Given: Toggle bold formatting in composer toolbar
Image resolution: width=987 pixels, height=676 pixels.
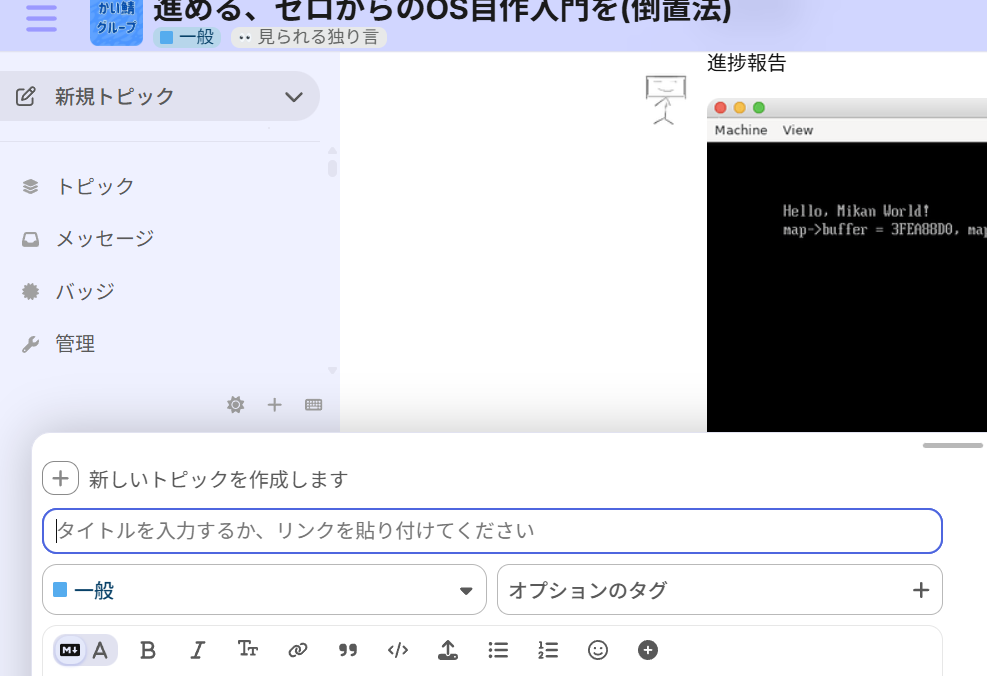Looking at the screenshot, I should 148,651.
